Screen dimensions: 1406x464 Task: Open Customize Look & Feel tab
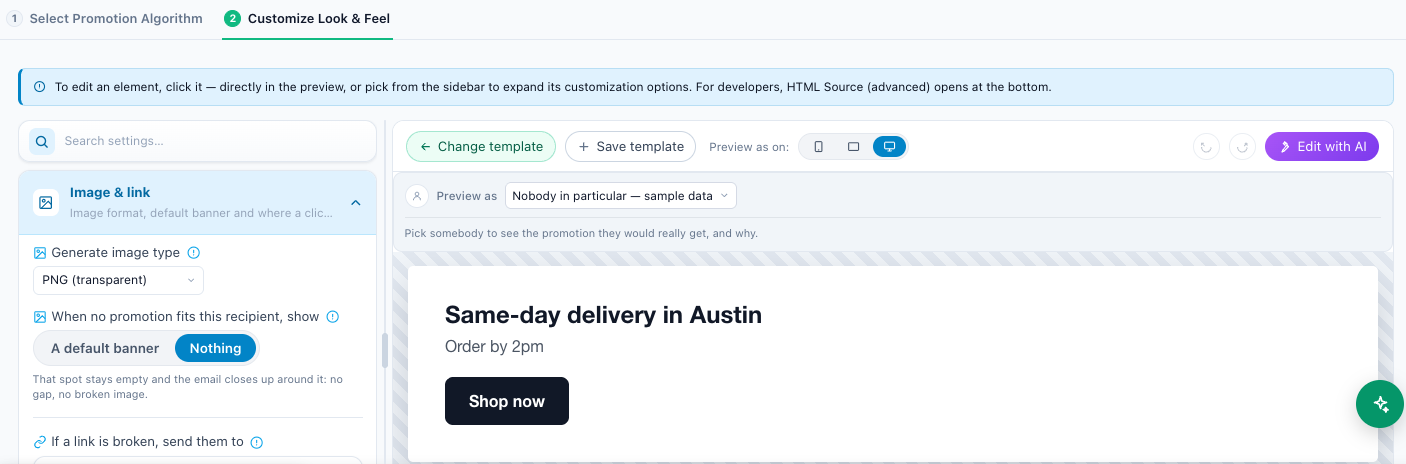[x=308, y=19]
